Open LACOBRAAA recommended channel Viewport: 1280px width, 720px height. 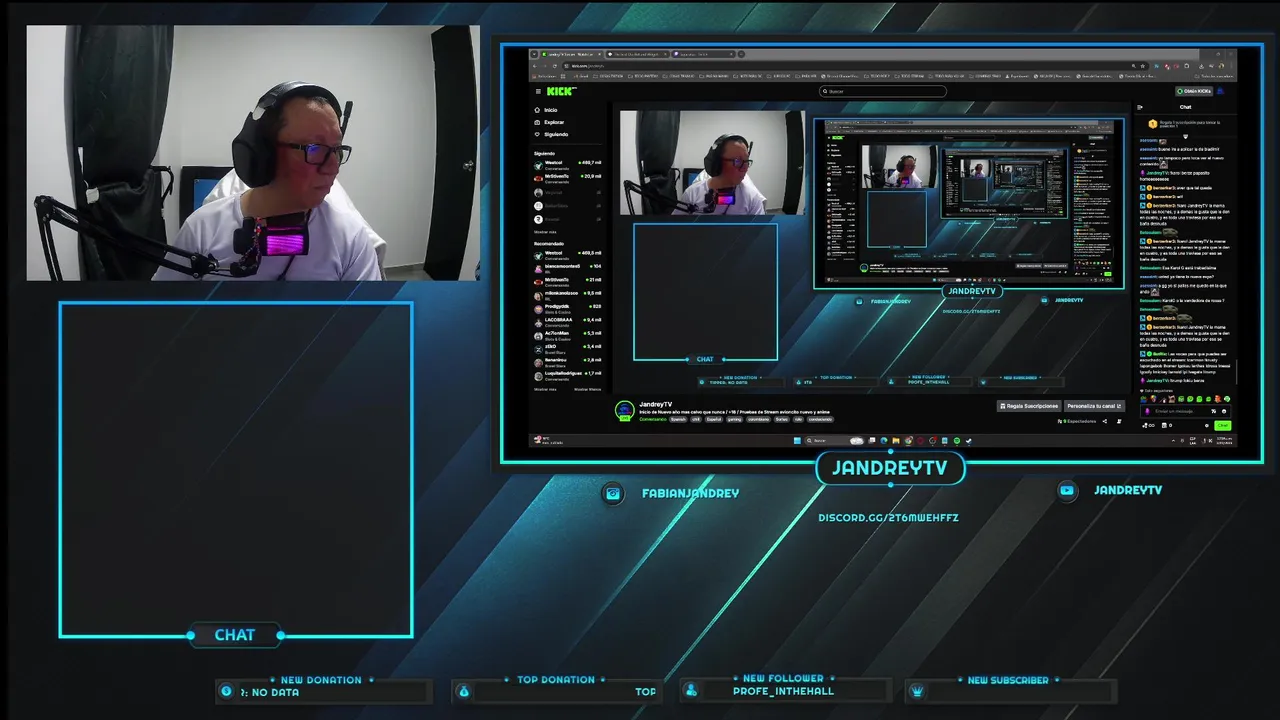(568, 322)
